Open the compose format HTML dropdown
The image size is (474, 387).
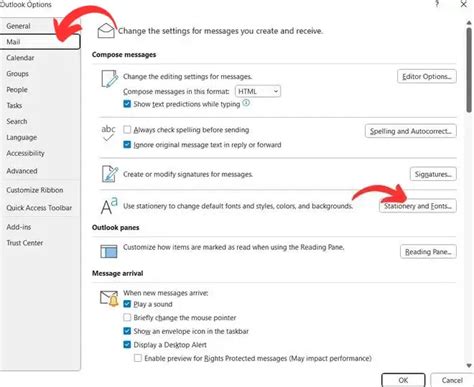[258, 91]
